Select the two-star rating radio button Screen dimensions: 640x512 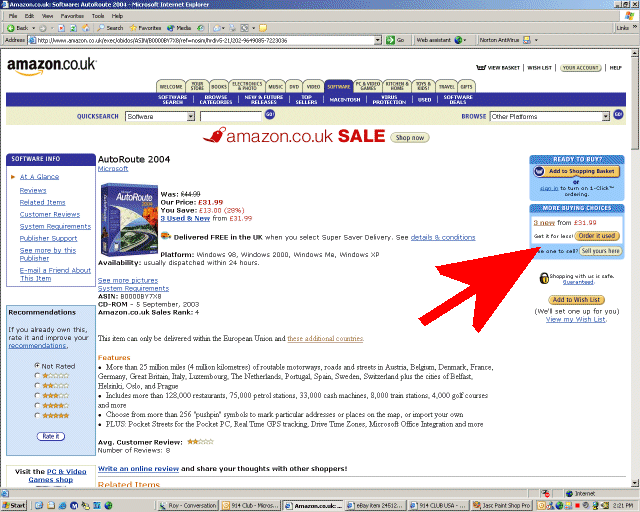37,385
